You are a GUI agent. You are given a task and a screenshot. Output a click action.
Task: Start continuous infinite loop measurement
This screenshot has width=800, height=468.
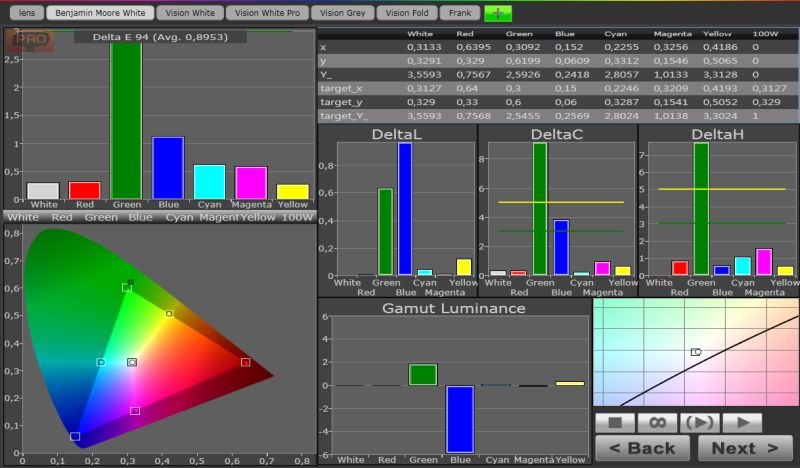pos(657,423)
